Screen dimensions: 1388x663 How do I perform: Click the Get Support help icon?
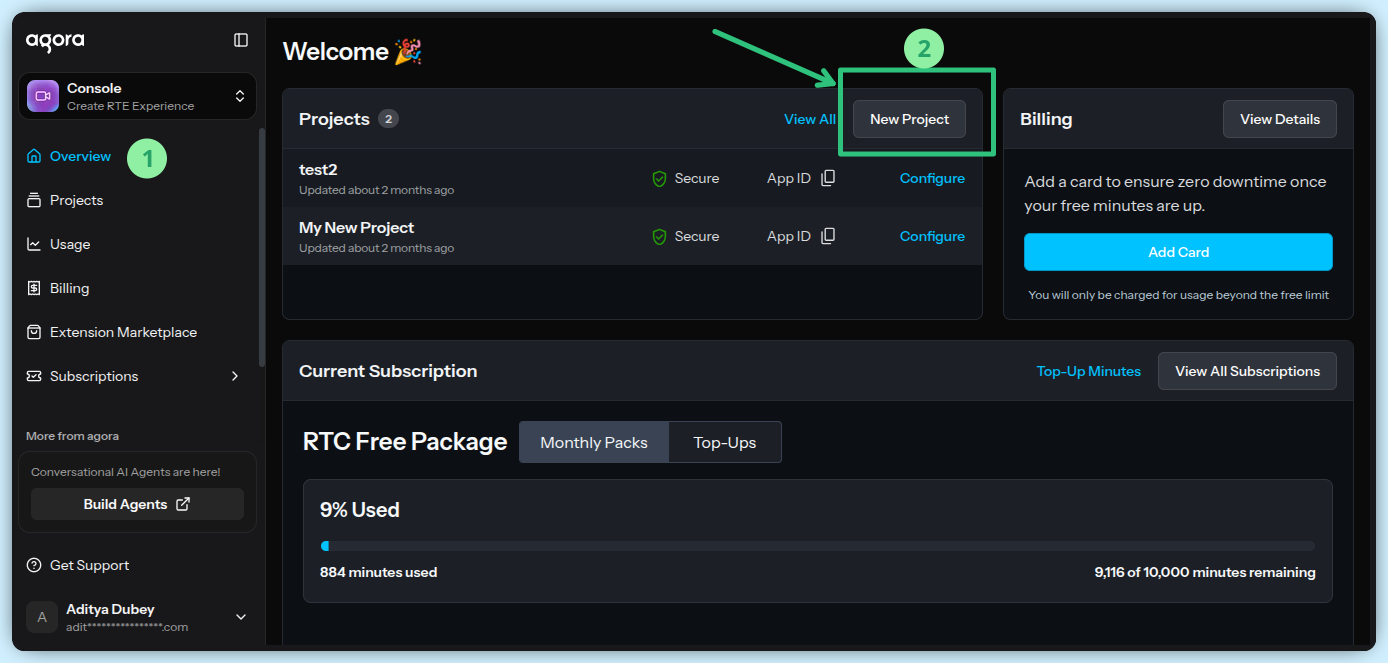[x=34, y=566]
